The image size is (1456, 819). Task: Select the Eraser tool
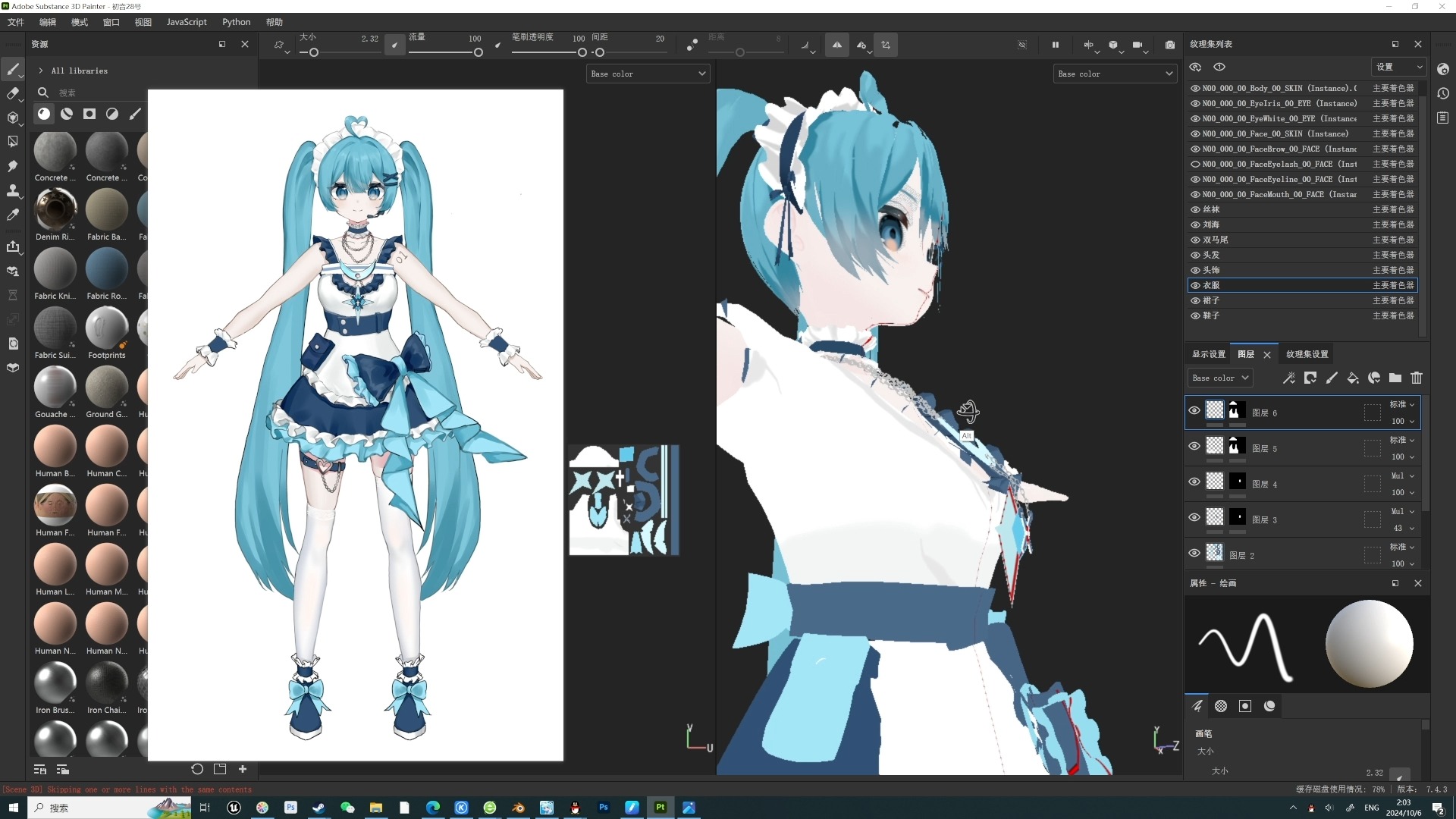click(13, 94)
